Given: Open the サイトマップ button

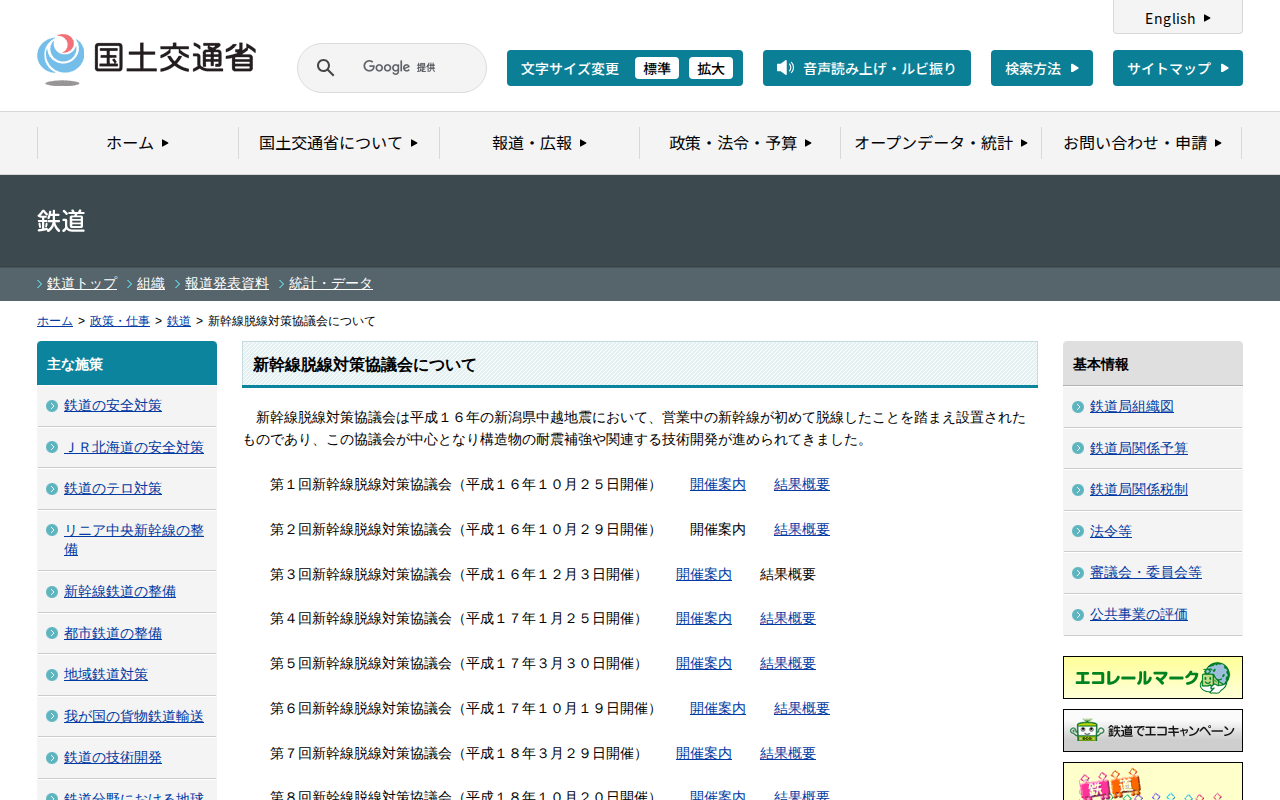Looking at the screenshot, I should point(1177,68).
